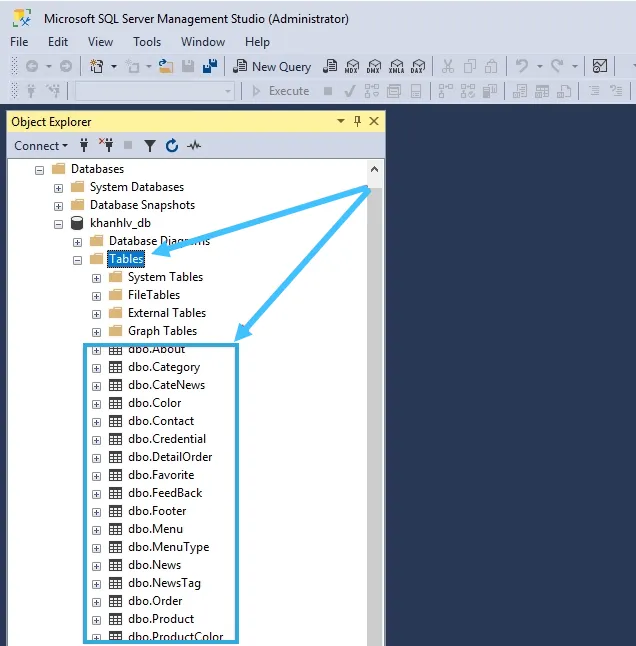The image size is (636, 646).
Task: Open the available databases combo box
Action: coord(155,91)
